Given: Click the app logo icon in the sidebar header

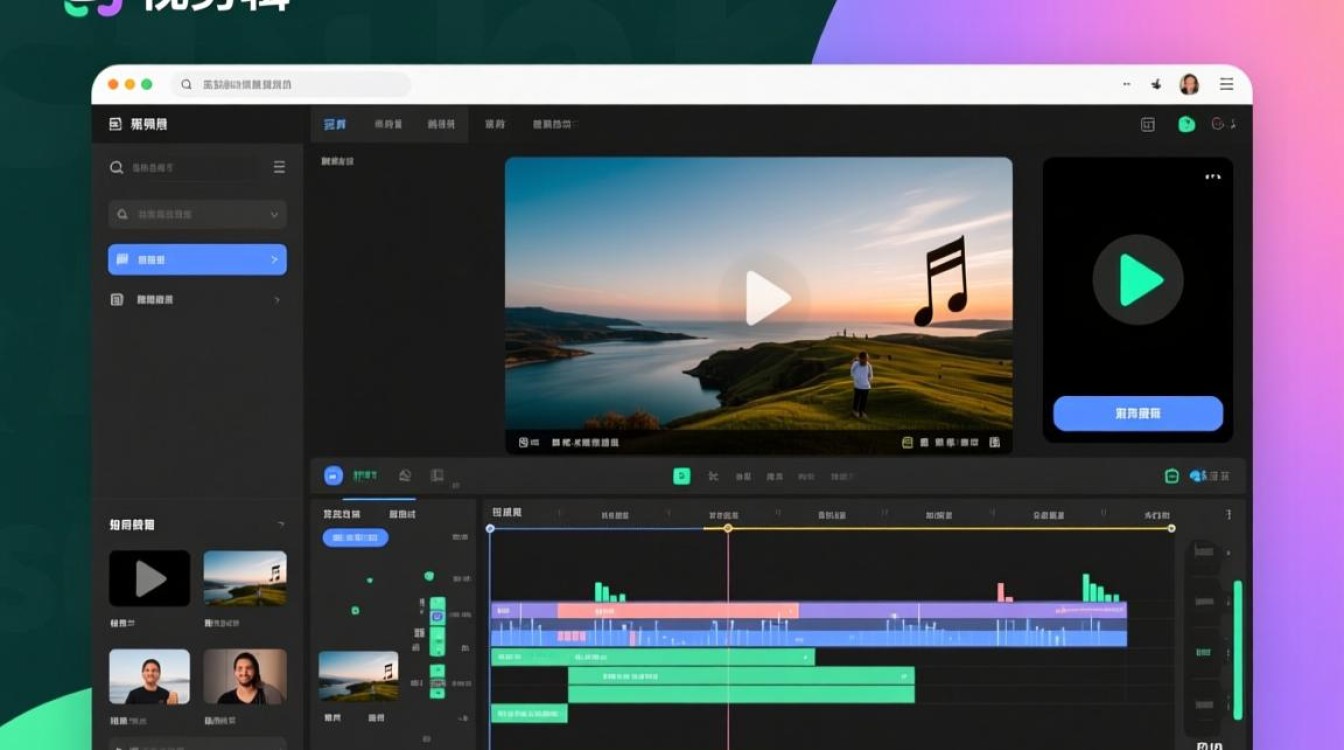Looking at the screenshot, I should coord(115,124).
